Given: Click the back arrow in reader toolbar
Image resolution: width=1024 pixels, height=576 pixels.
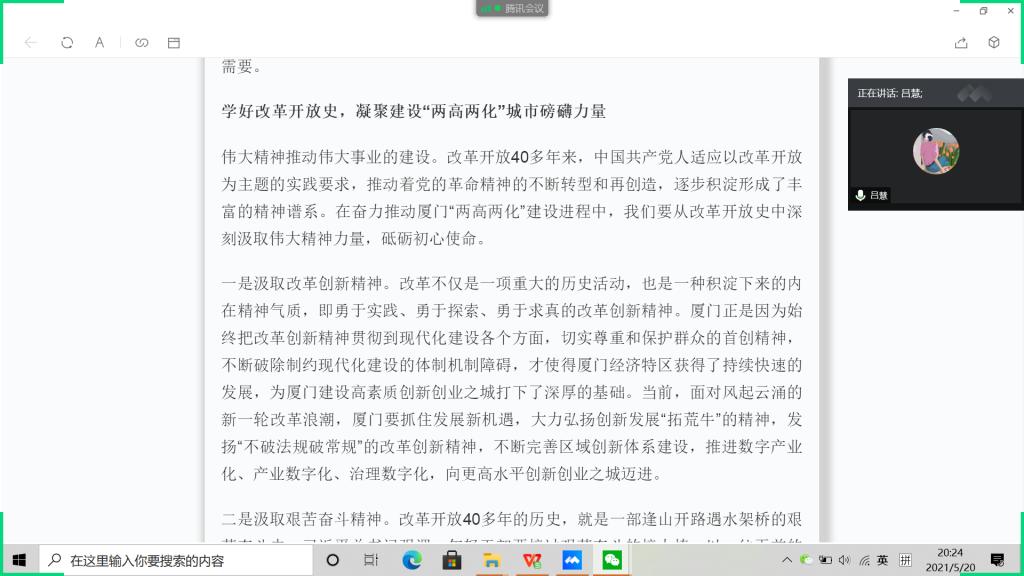Looking at the screenshot, I should [x=31, y=43].
